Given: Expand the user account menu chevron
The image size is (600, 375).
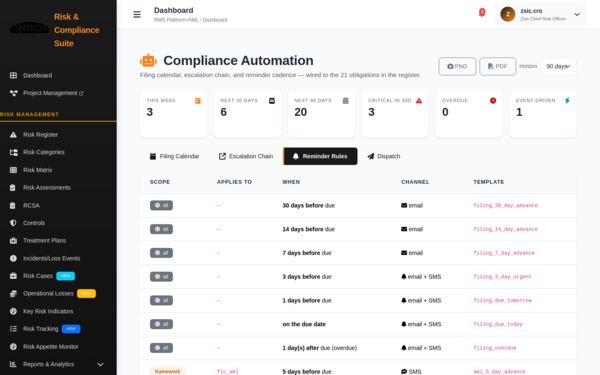Looking at the screenshot, I should (x=577, y=15).
